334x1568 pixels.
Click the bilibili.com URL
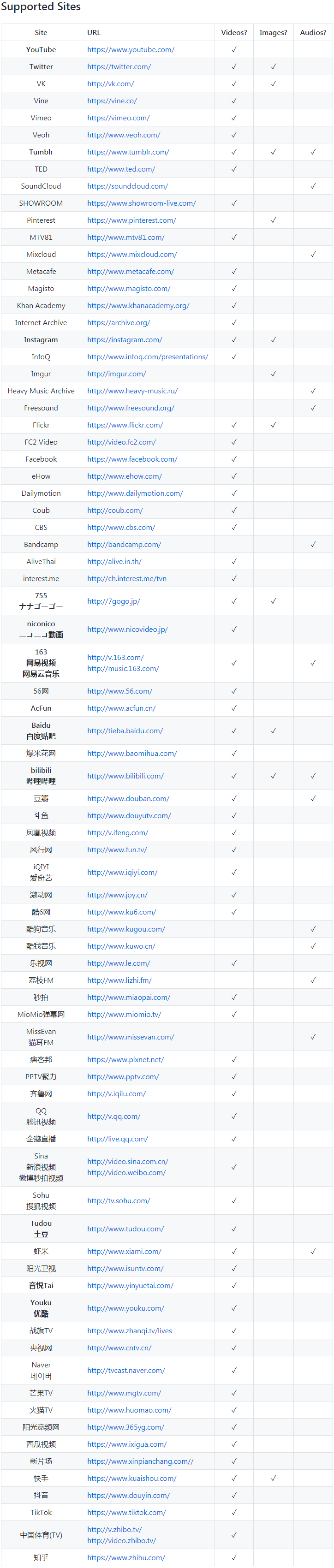point(125,776)
